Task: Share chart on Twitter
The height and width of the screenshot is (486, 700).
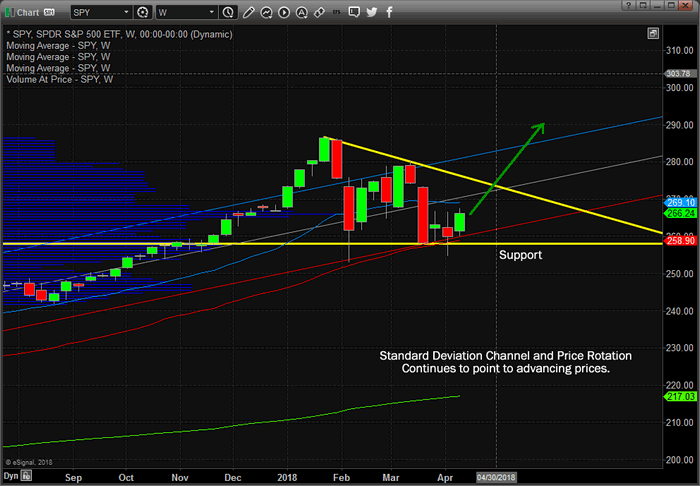Action: point(371,12)
